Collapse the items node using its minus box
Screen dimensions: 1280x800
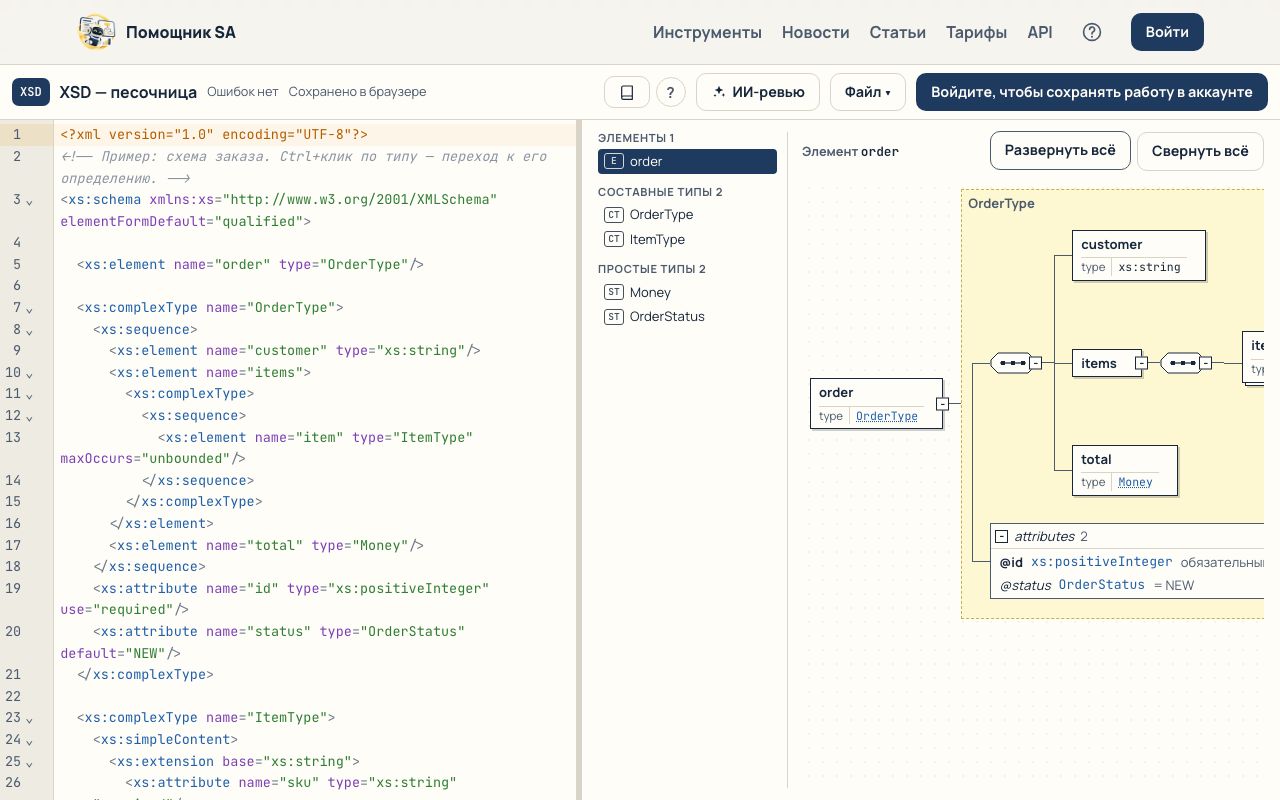pos(1141,364)
